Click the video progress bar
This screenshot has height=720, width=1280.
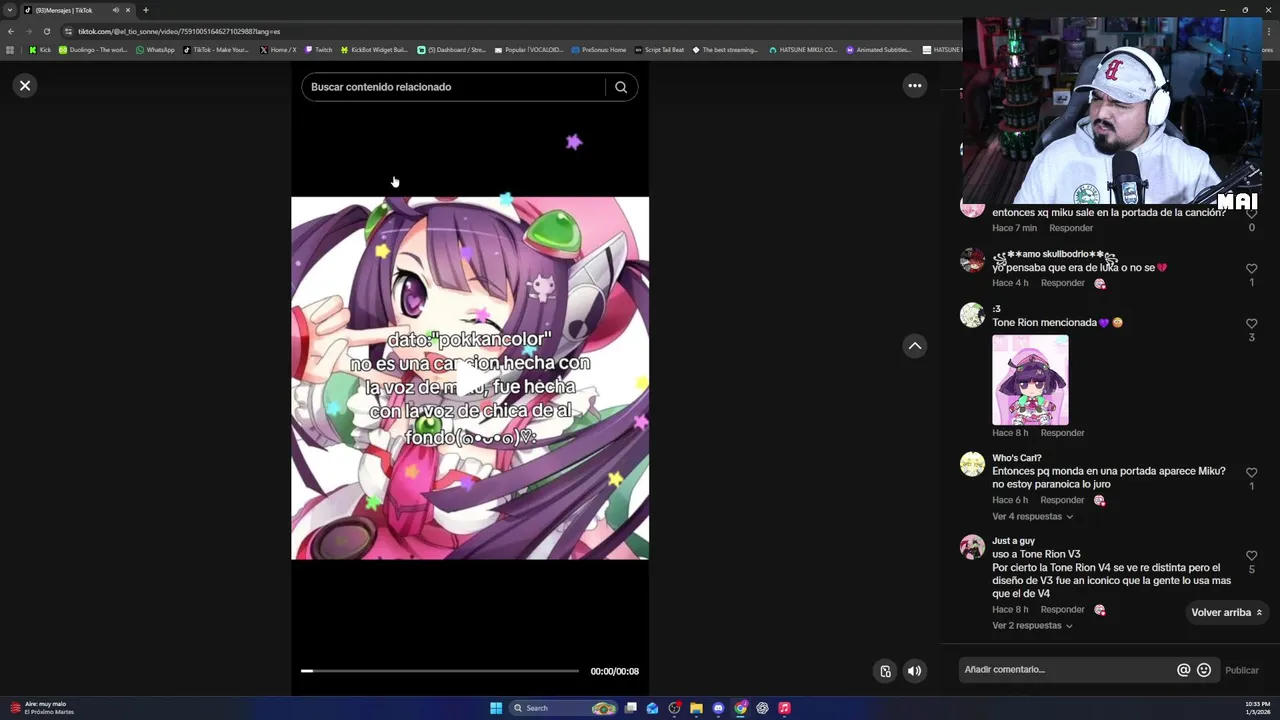click(440, 671)
